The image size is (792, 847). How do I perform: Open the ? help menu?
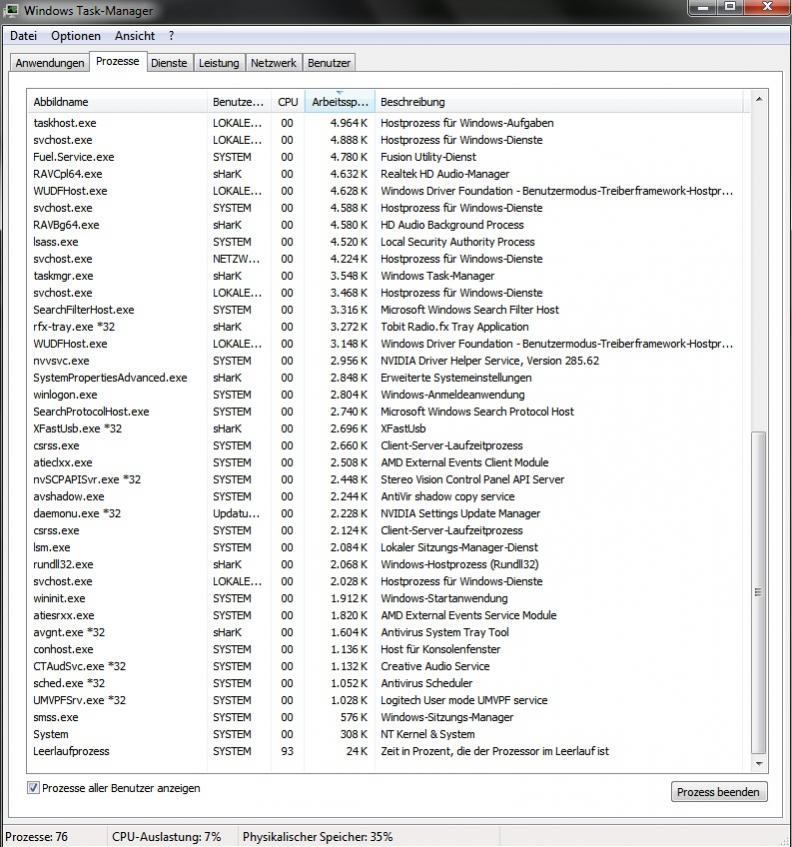click(171, 36)
